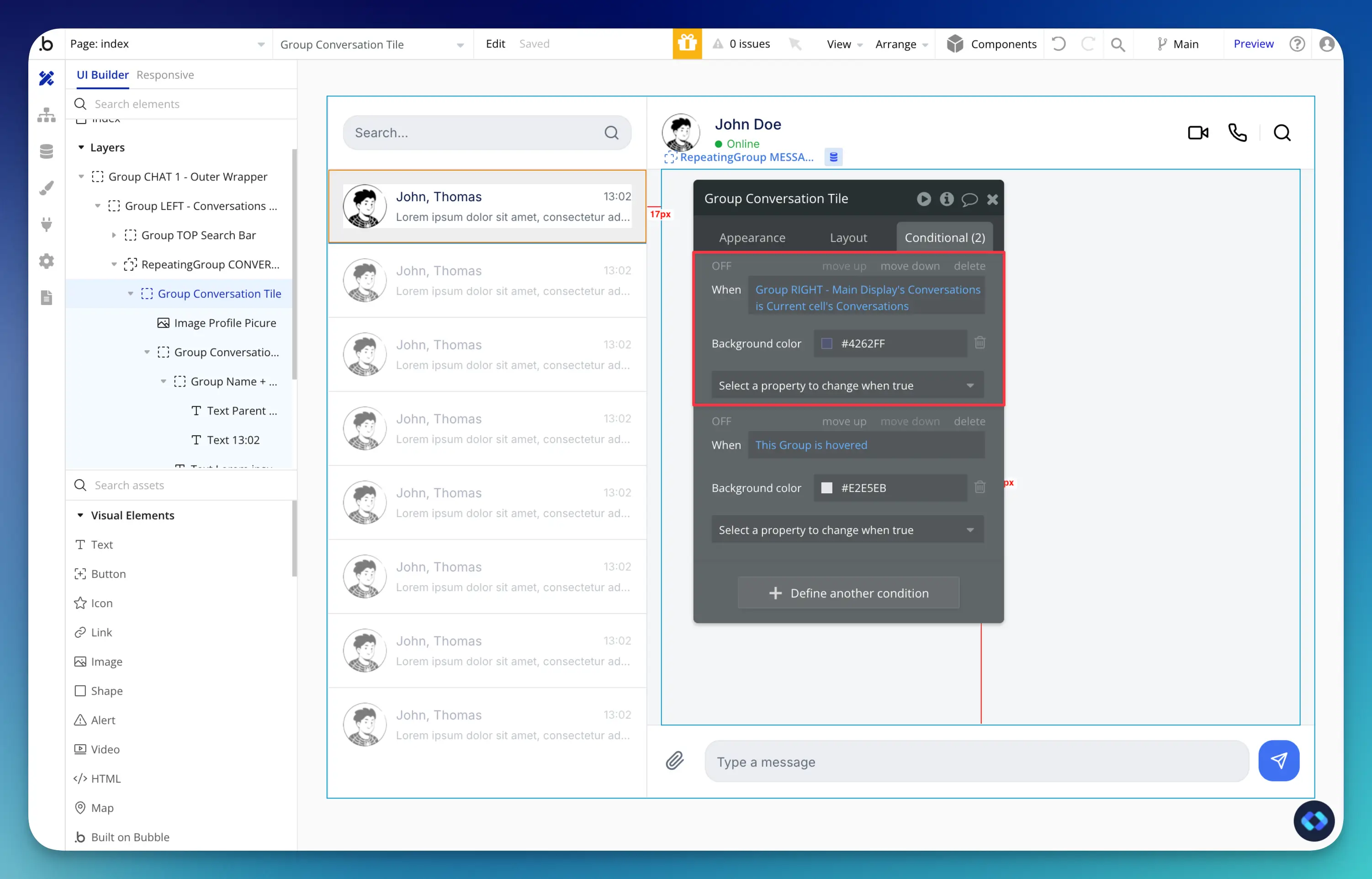Click the Redo arrow

(1088, 44)
